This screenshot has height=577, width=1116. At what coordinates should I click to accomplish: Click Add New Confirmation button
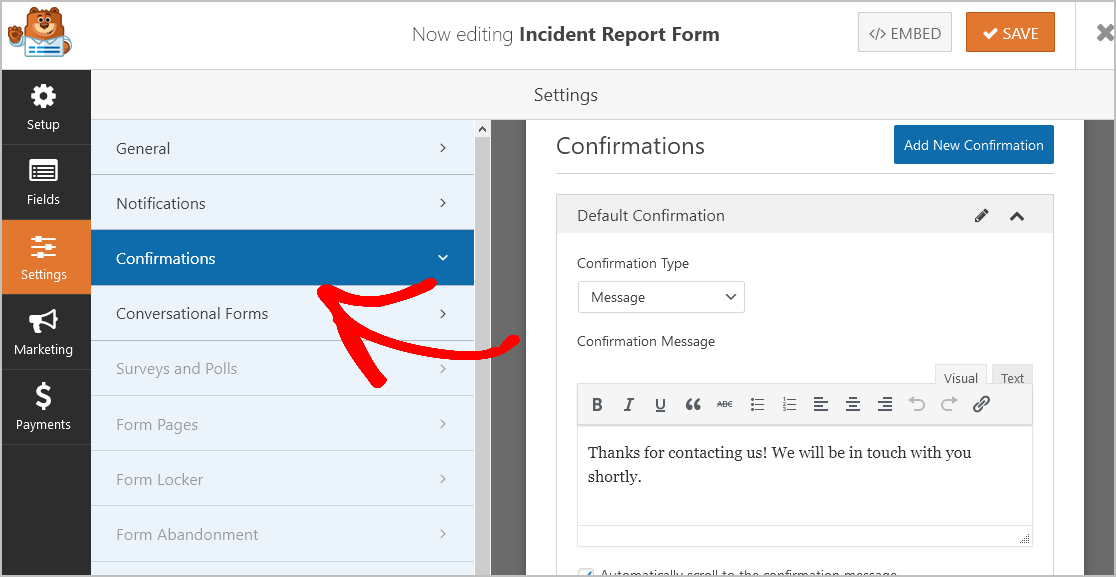(974, 145)
